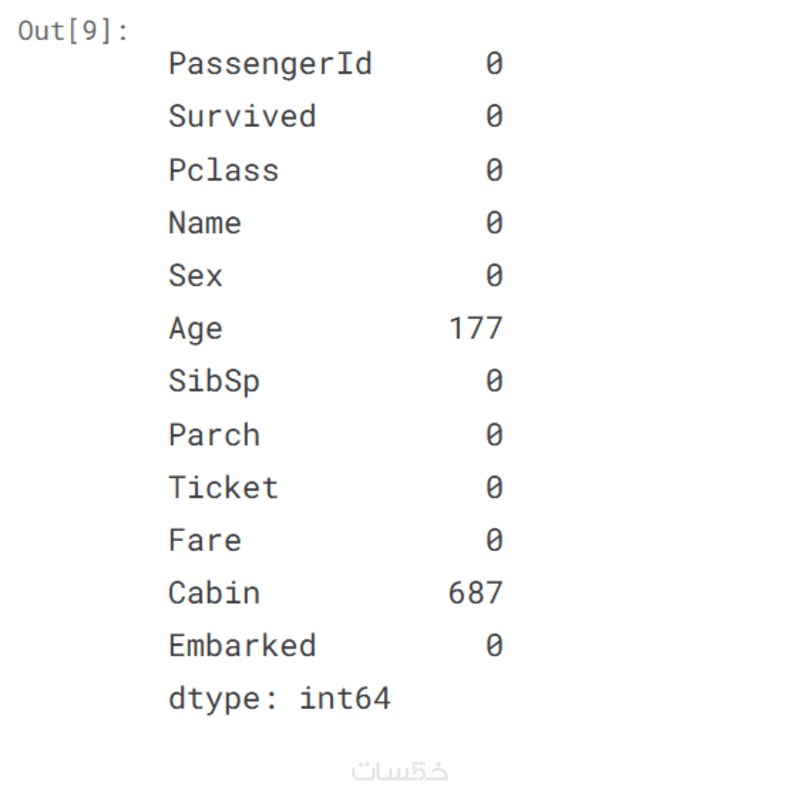The width and height of the screenshot is (800, 797).
Task: Click the Out[9] output prompt label
Action: coord(73,31)
